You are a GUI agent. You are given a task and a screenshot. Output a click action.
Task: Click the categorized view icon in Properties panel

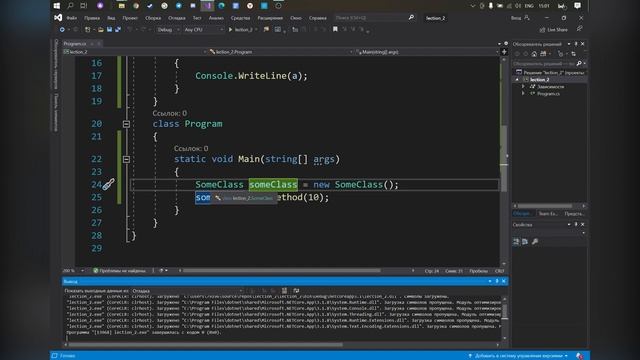click(516, 242)
